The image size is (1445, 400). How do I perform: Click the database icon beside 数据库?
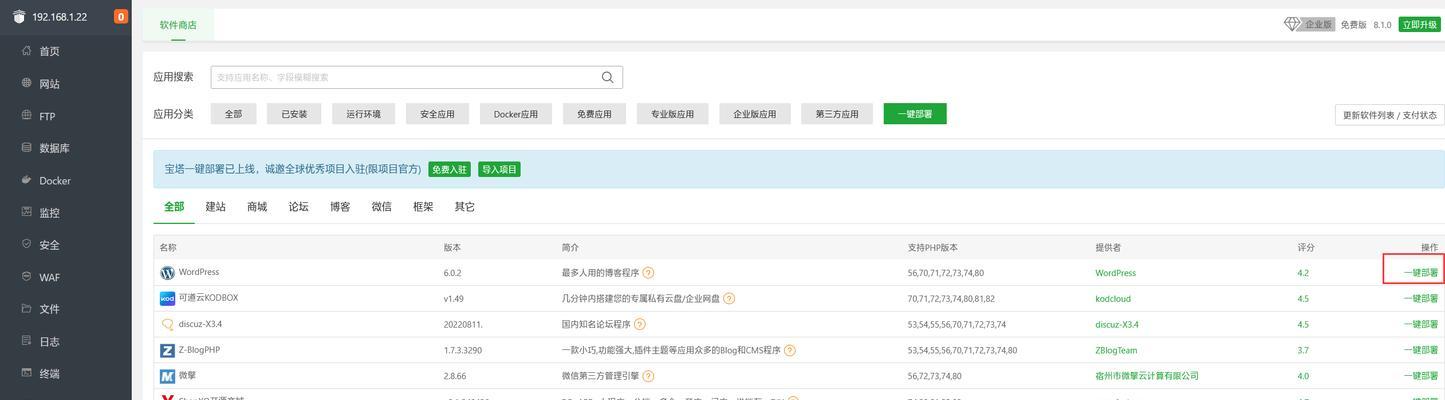click(27, 148)
